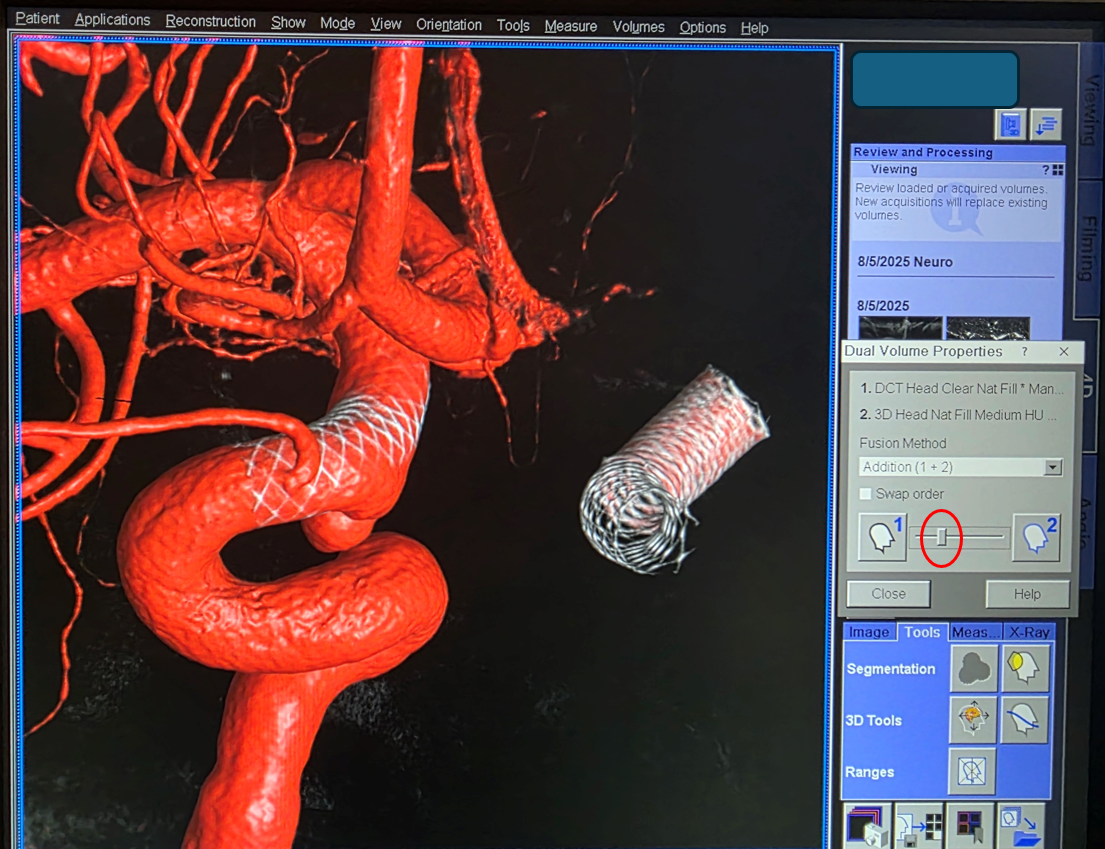Click the blob-shaped Segmentation tool icon
This screenshot has height=849, width=1105.
click(973, 668)
